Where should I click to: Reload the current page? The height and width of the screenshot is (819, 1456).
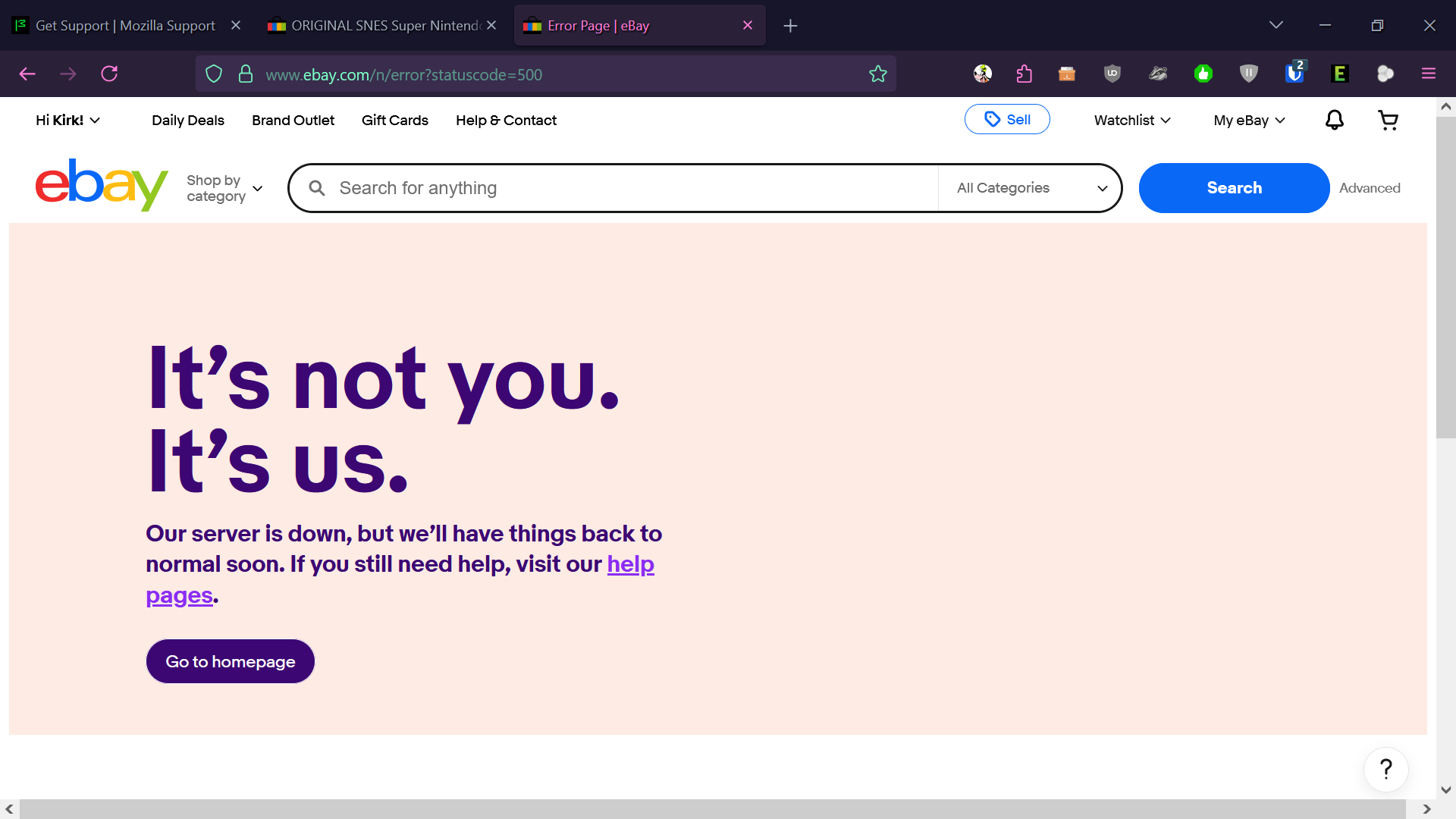(x=109, y=74)
